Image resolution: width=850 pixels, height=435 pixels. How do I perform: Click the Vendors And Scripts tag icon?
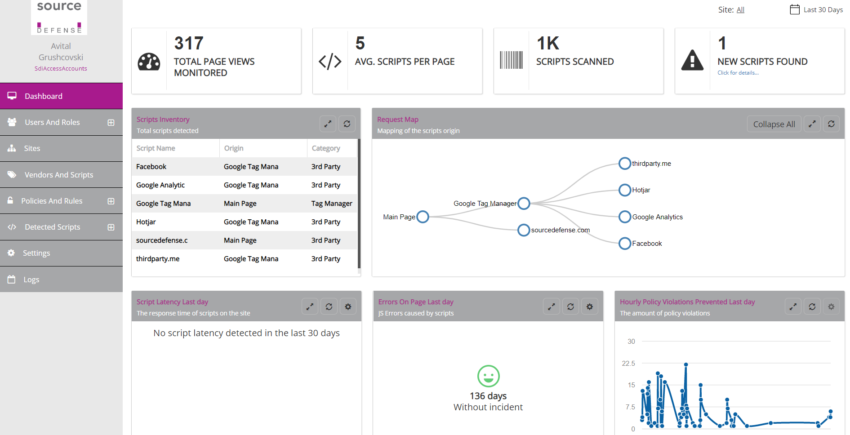point(11,175)
